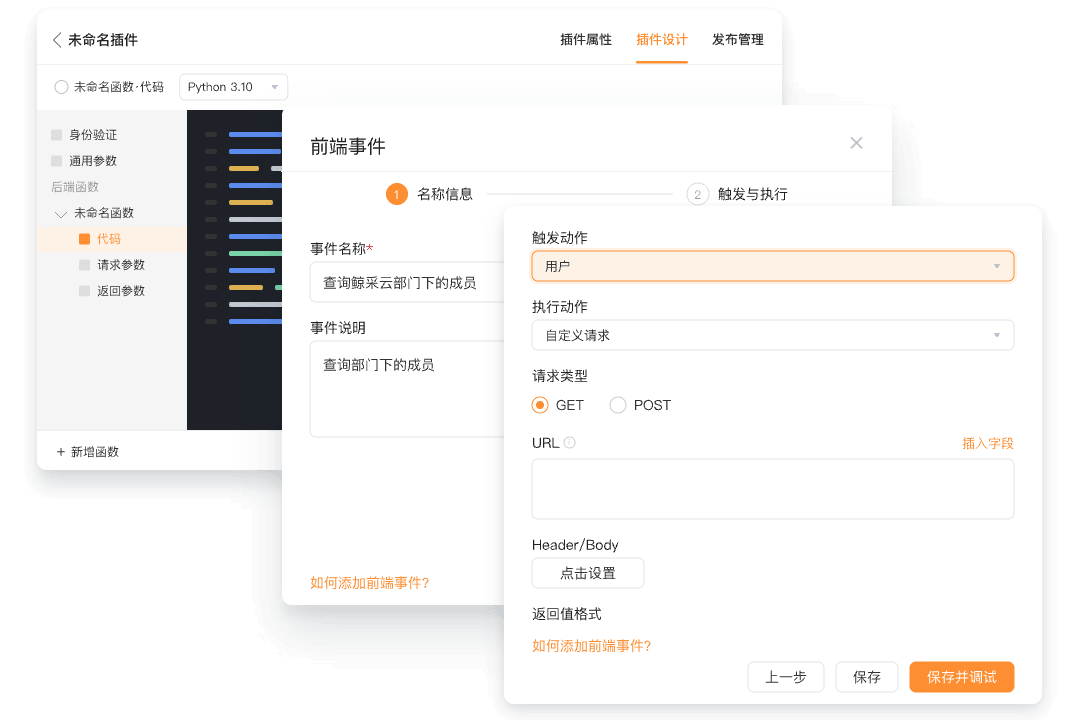Viewport: 1080px width, 720px height.
Task: Click the 保存并调试 button
Action: (x=962, y=677)
